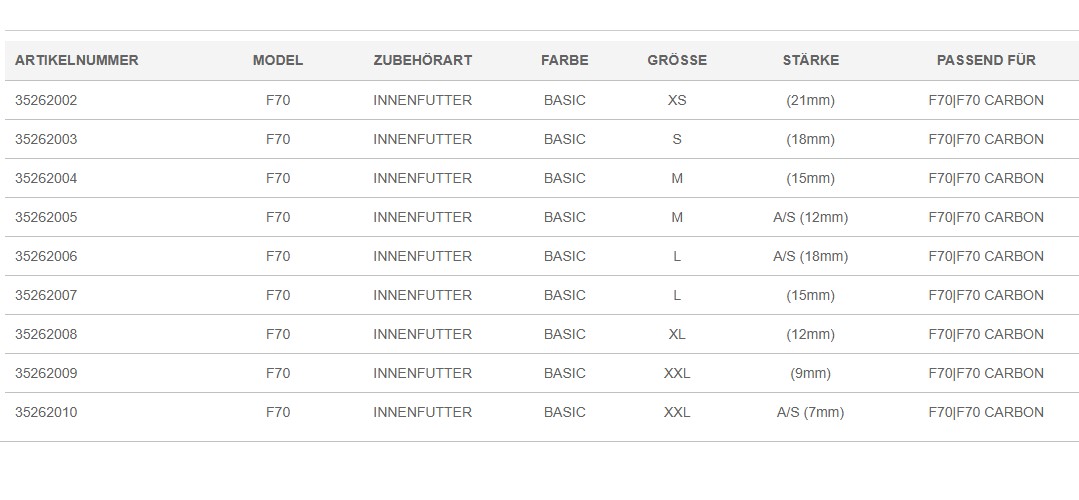Viewport: 1079px width, 500px height.
Task: Click the ZUBEHÖRART column header
Action: (423, 61)
